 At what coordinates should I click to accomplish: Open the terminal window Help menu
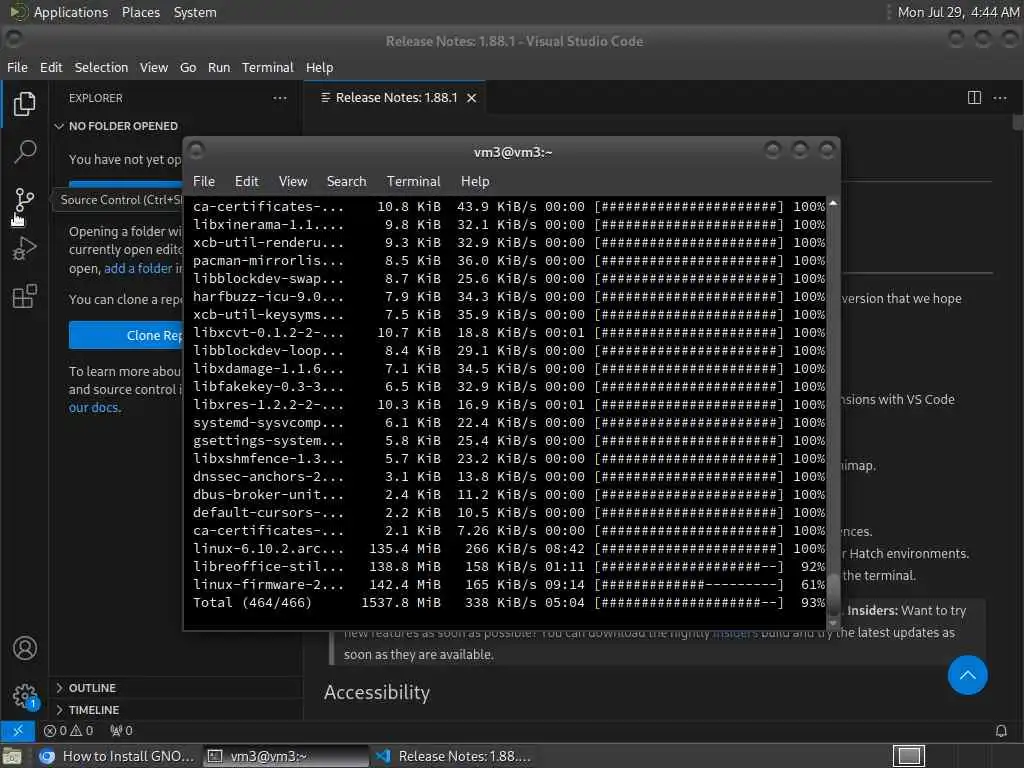coord(475,182)
